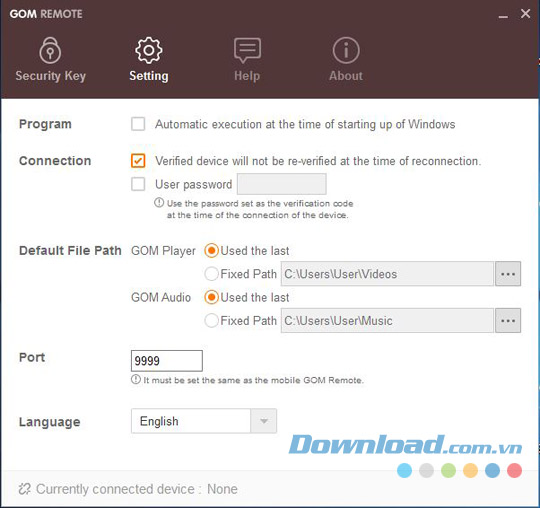The width and height of the screenshot is (540, 508).
Task: Open the About info icon
Action: click(x=346, y=51)
